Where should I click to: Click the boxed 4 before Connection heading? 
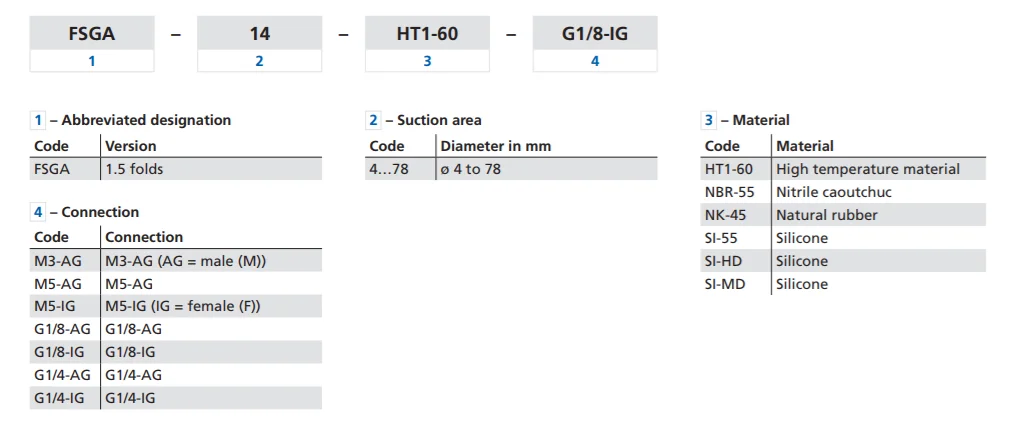tap(39, 212)
